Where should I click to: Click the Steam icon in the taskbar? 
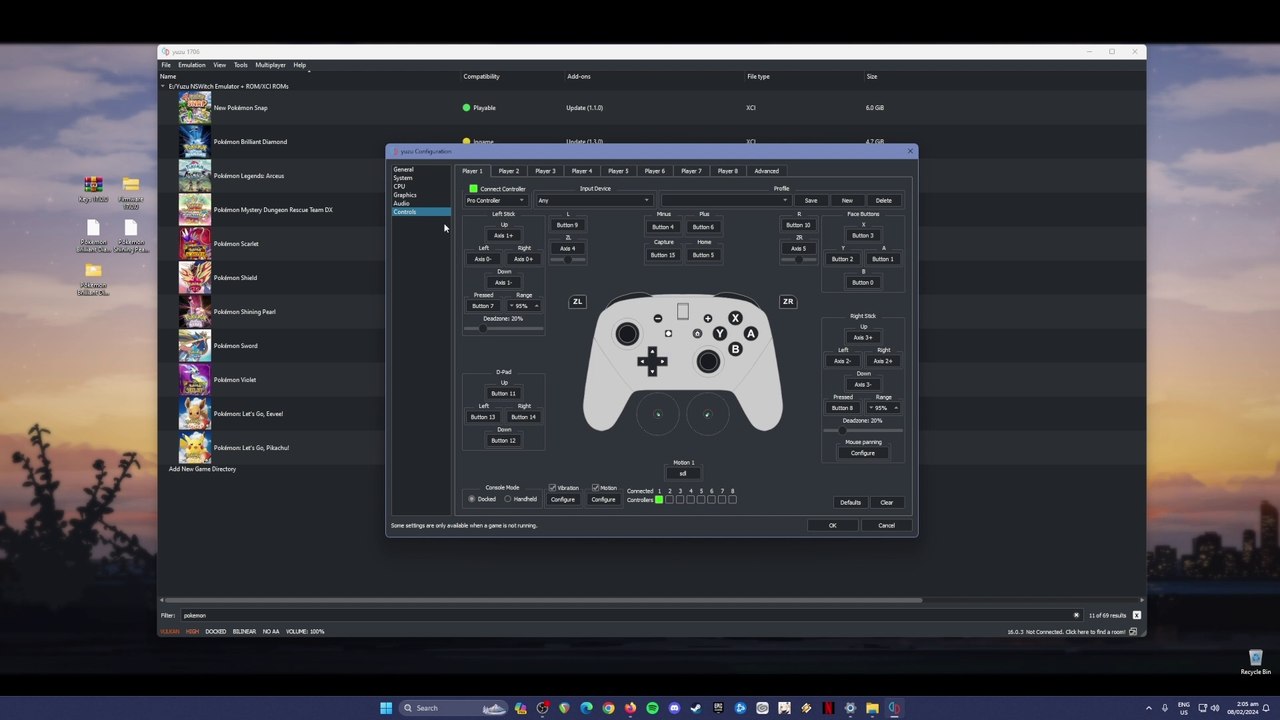pyautogui.click(x=696, y=708)
